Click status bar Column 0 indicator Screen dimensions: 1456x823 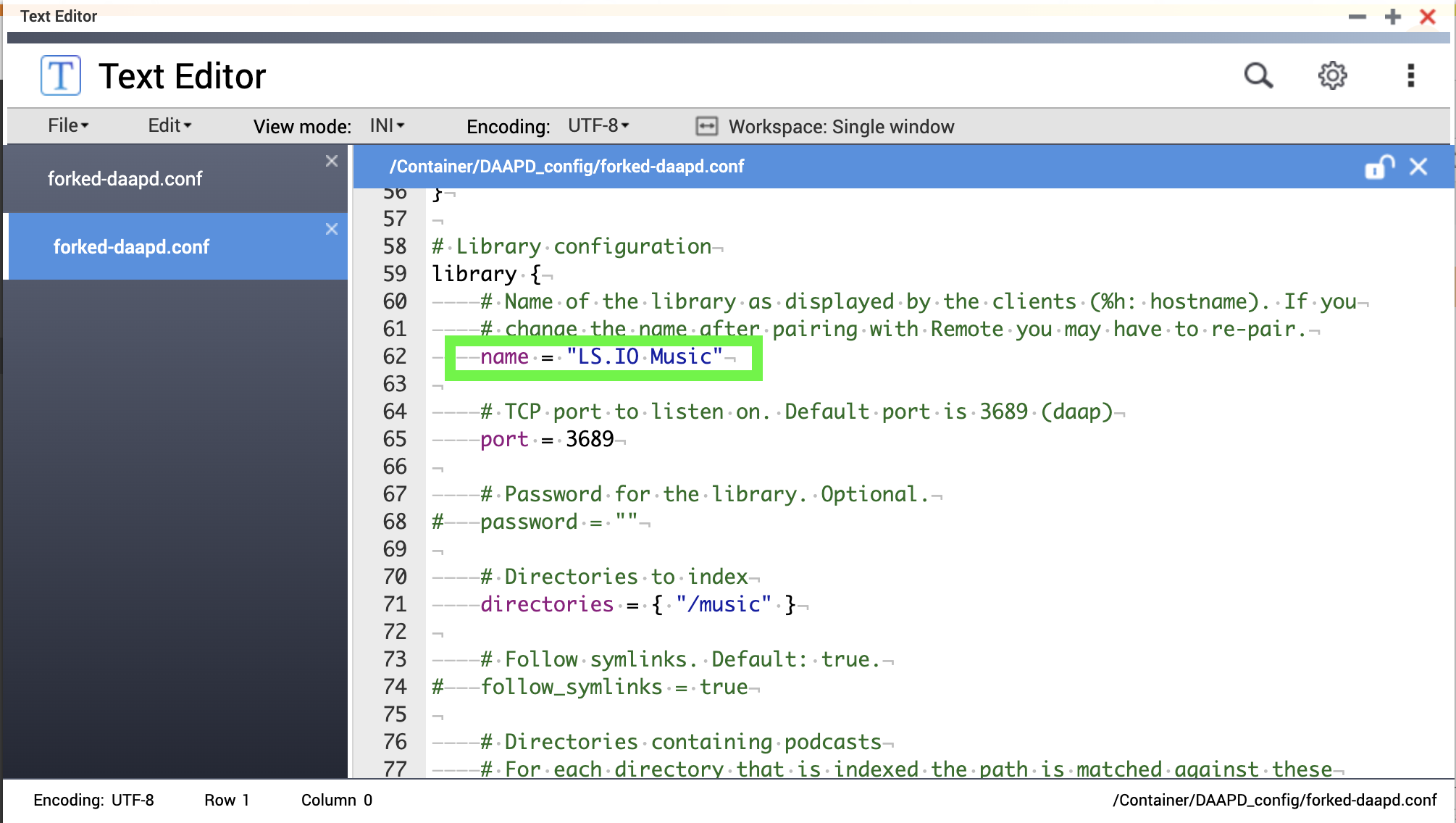(337, 800)
